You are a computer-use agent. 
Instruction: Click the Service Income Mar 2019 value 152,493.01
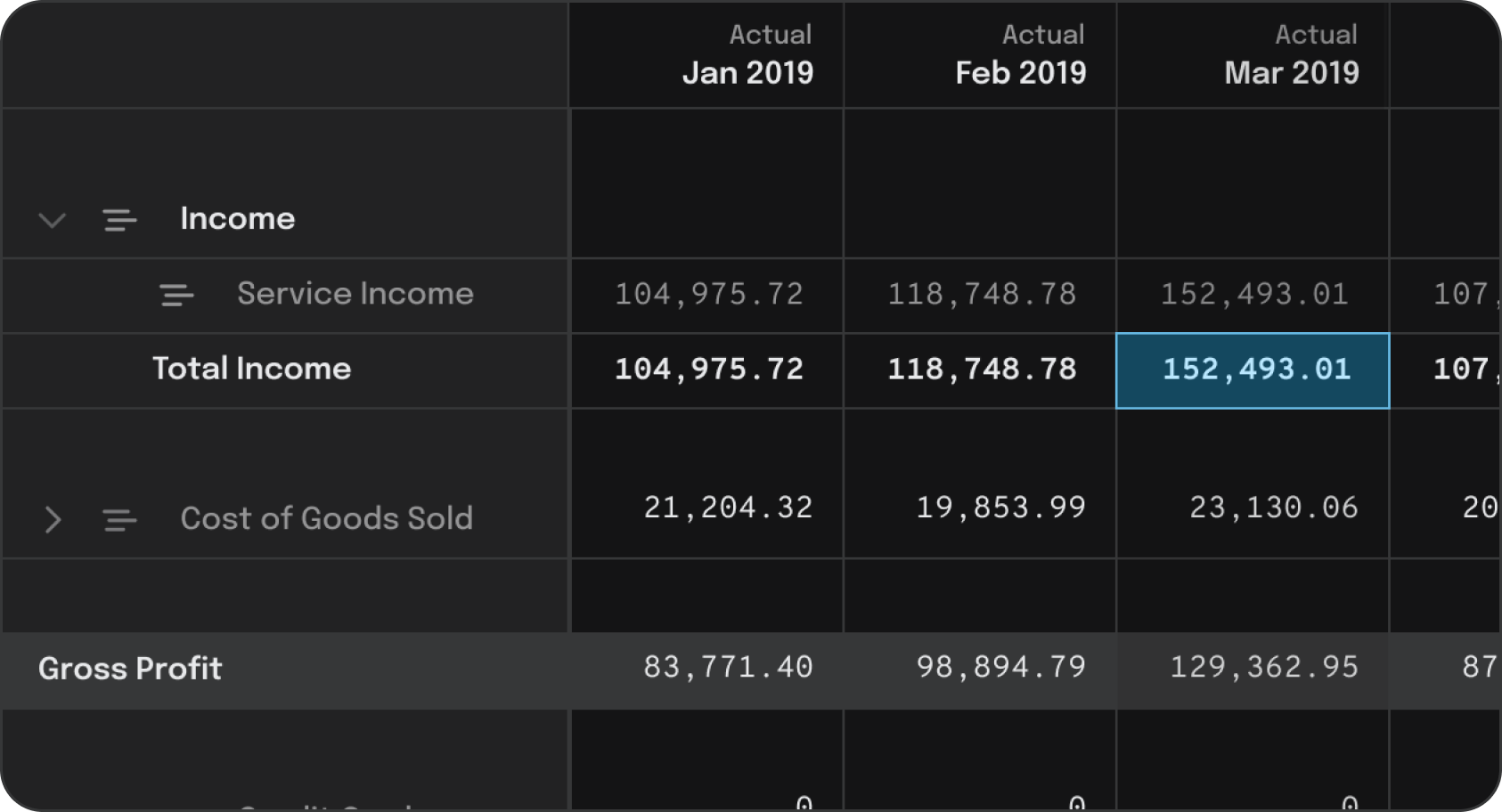coord(1254,295)
